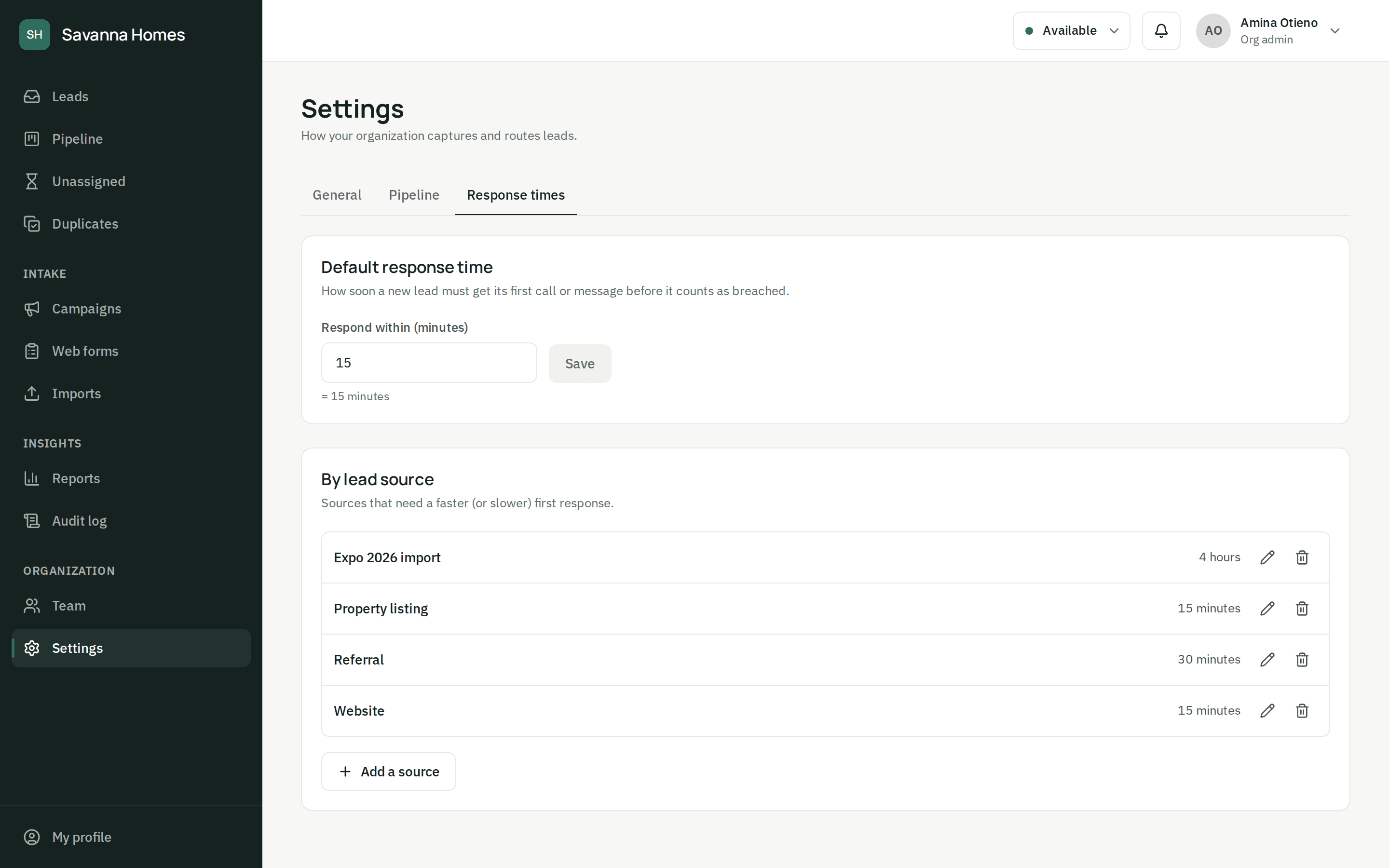Image resolution: width=1389 pixels, height=868 pixels.
Task: Open the notifications bell
Action: [1160, 30]
